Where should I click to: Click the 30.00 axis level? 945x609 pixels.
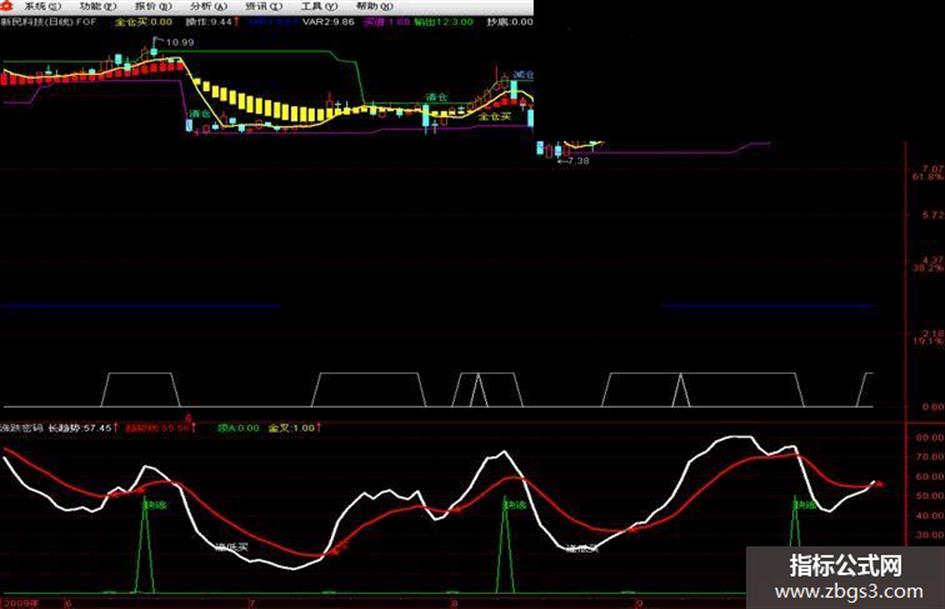tap(930, 535)
